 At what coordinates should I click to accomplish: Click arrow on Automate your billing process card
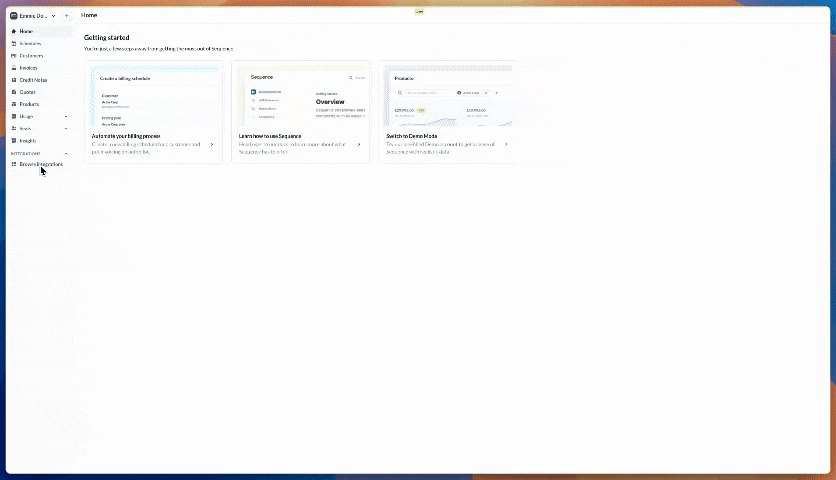212,145
